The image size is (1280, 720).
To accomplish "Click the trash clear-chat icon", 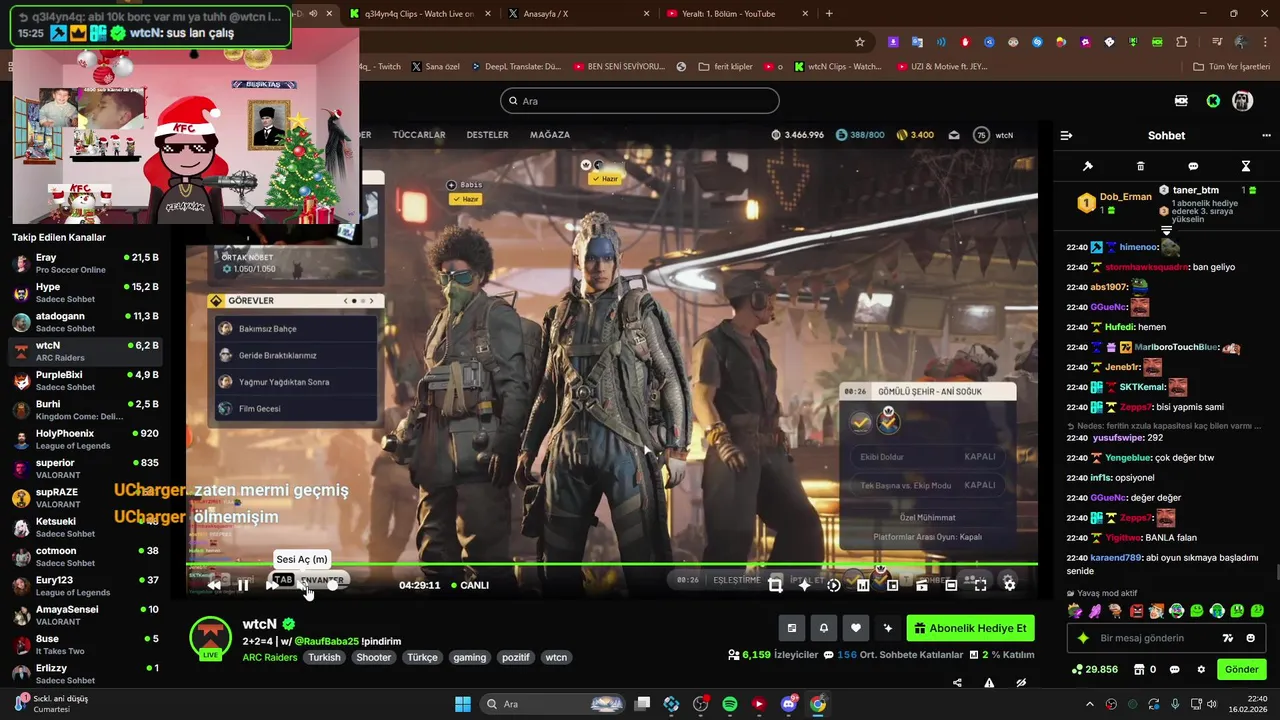I will click(x=1140, y=166).
